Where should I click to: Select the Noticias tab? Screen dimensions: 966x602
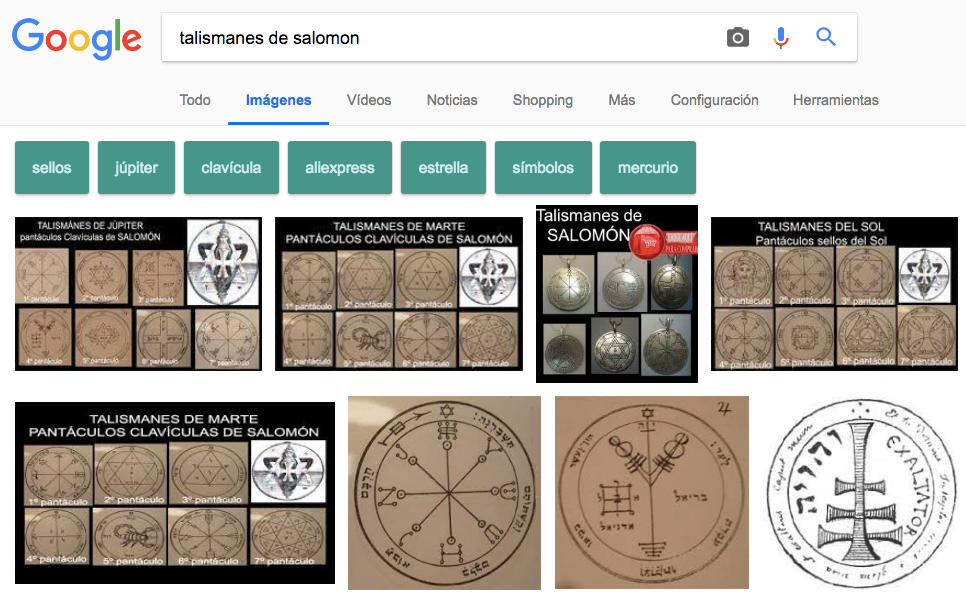pos(452,100)
